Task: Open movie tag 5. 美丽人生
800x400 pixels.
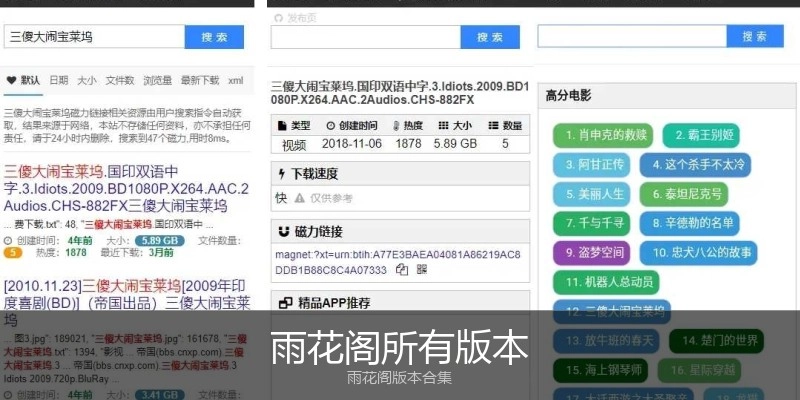Action: click(x=591, y=194)
